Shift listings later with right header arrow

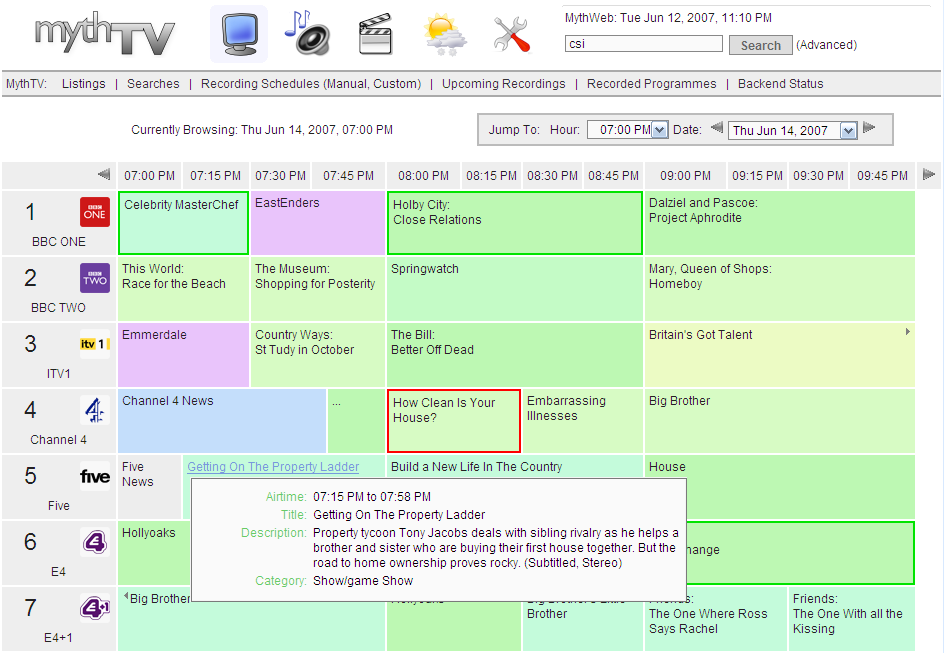click(928, 175)
